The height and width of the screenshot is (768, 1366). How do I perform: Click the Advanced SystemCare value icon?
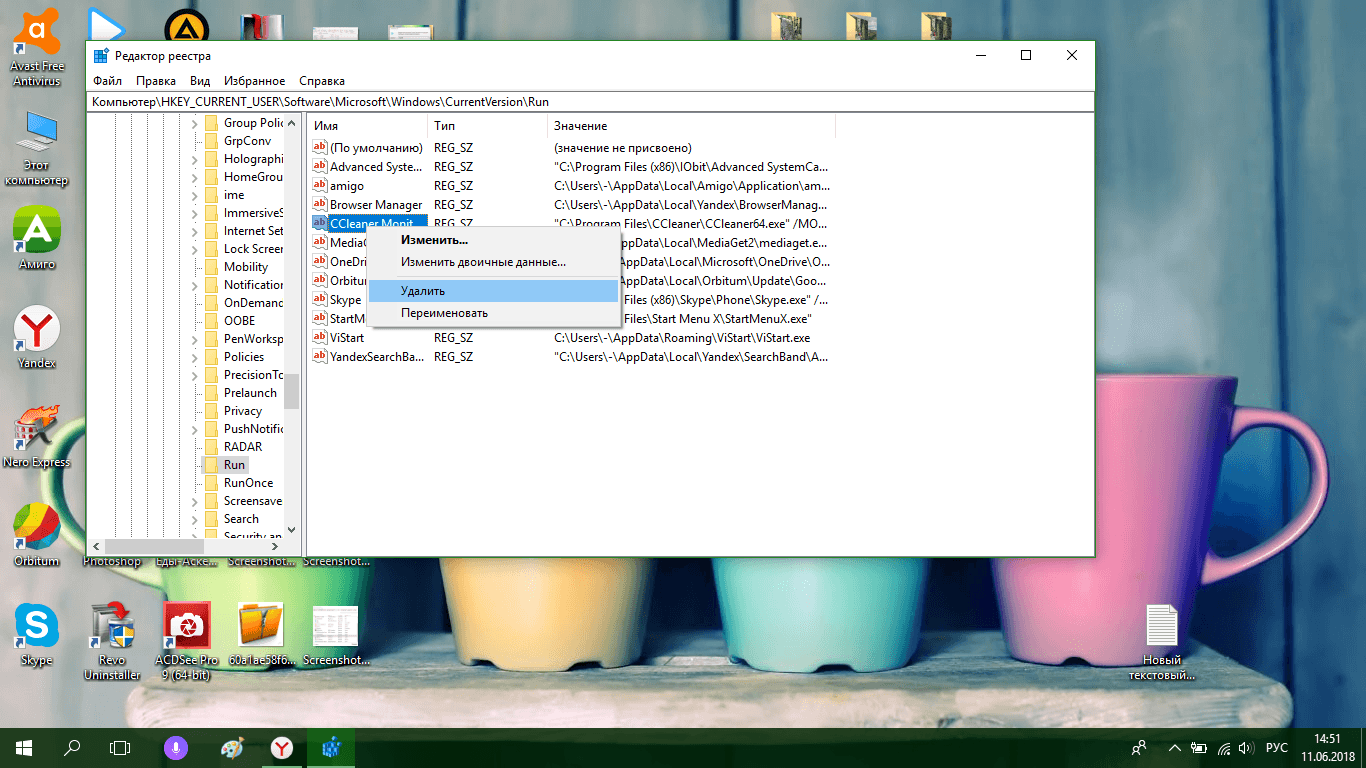click(x=320, y=167)
